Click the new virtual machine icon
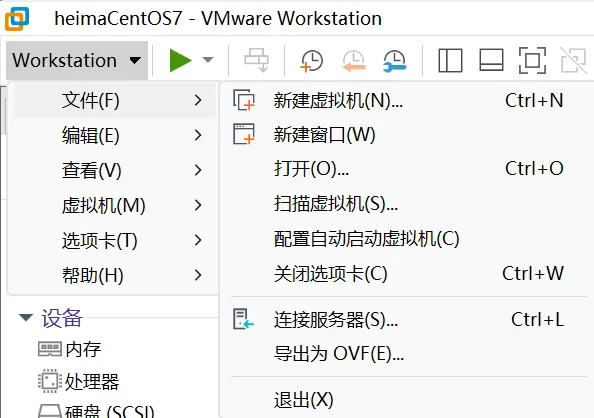The width and height of the screenshot is (594, 418). (244, 100)
